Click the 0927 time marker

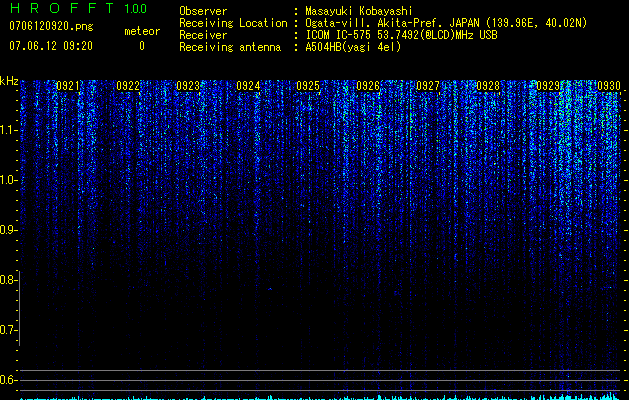[x=428, y=86]
